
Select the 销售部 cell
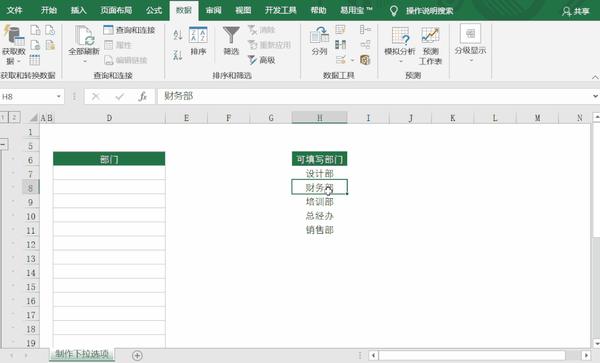320,230
